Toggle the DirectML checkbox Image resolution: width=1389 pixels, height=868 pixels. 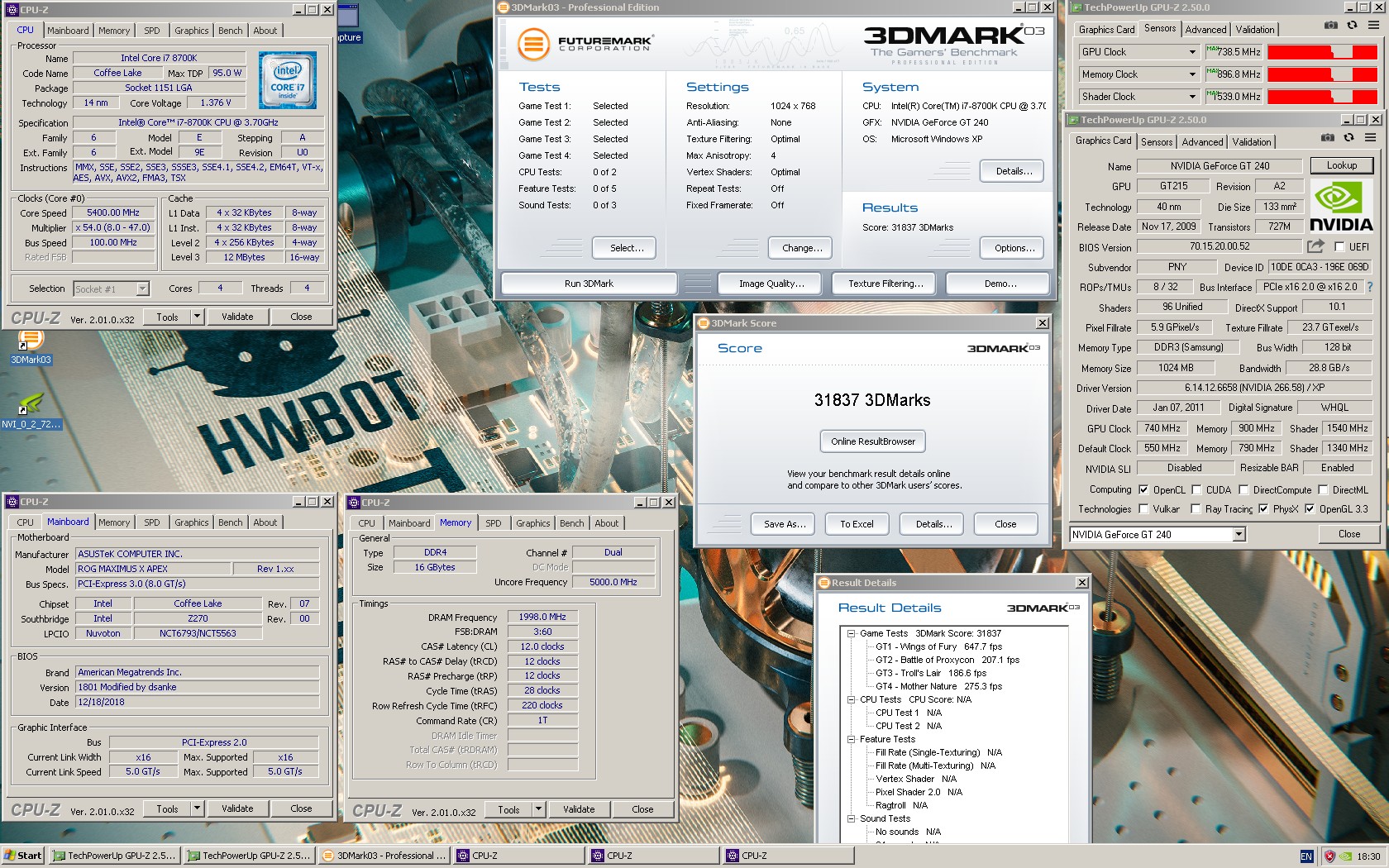1323,489
